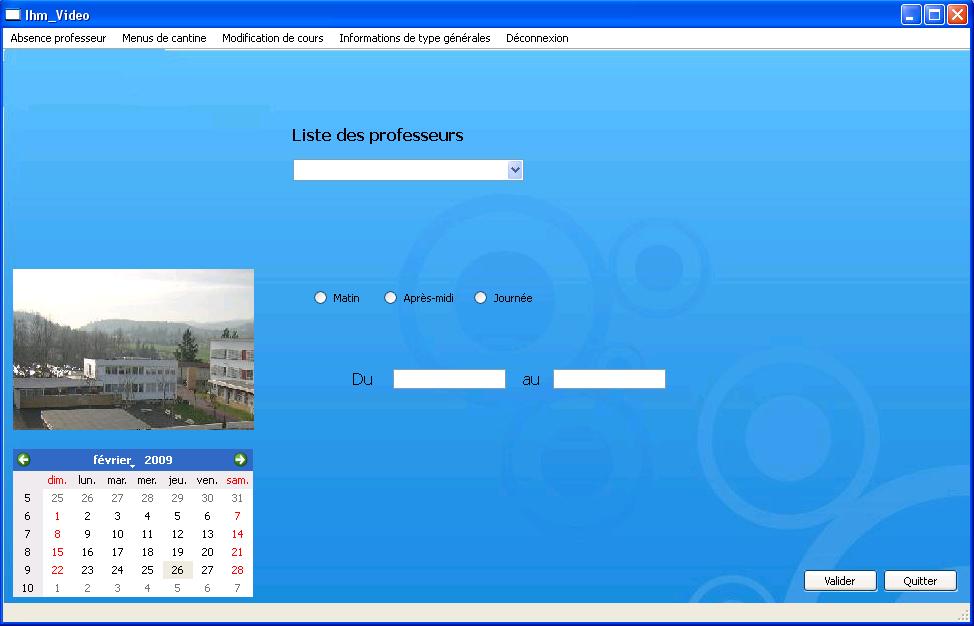The height and width of the screenshot is (626, 974).
Task: Select February 20 in the calendar
Action: click(207, 552)
